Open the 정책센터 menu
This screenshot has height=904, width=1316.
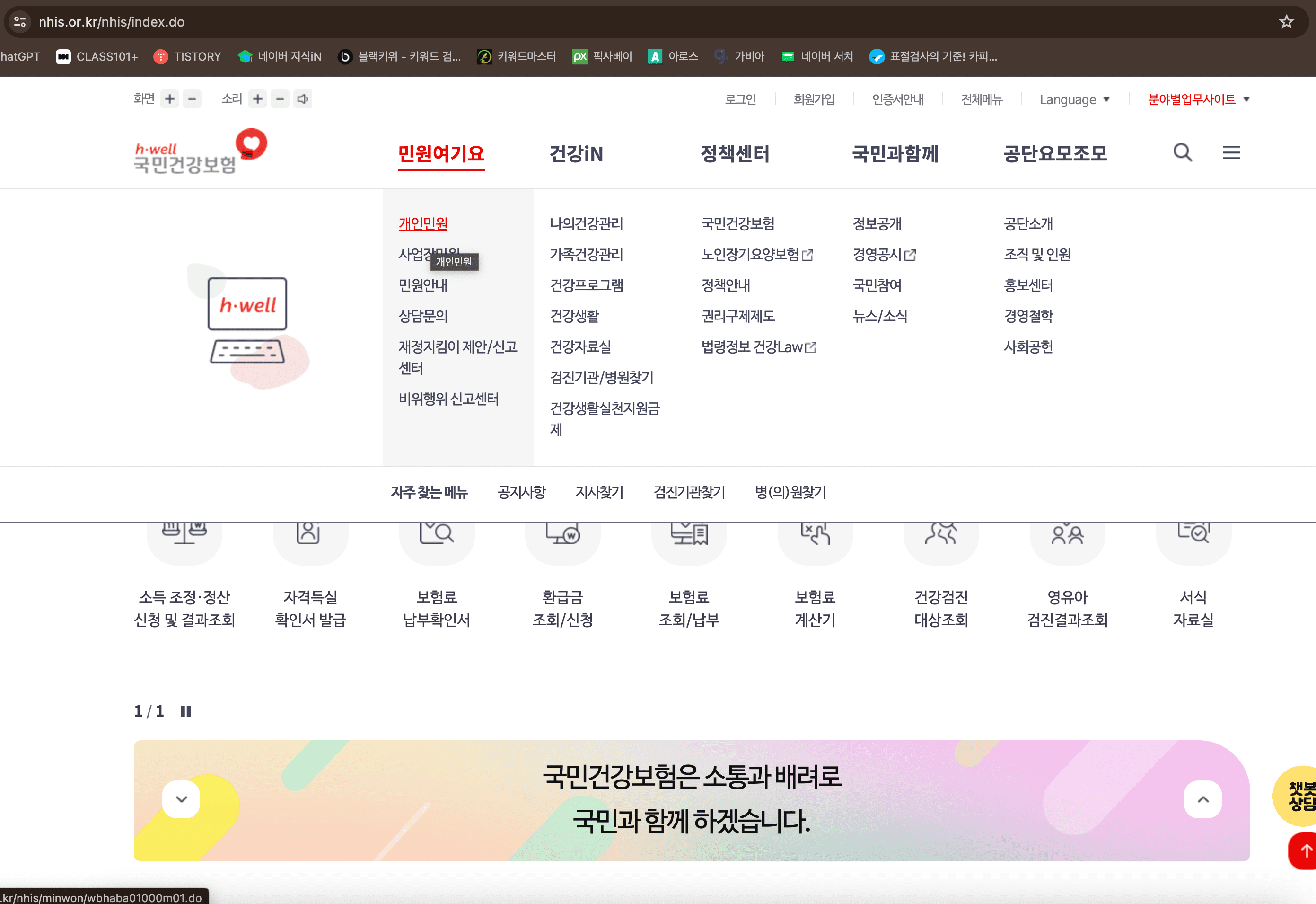click(x=735, y=153)
